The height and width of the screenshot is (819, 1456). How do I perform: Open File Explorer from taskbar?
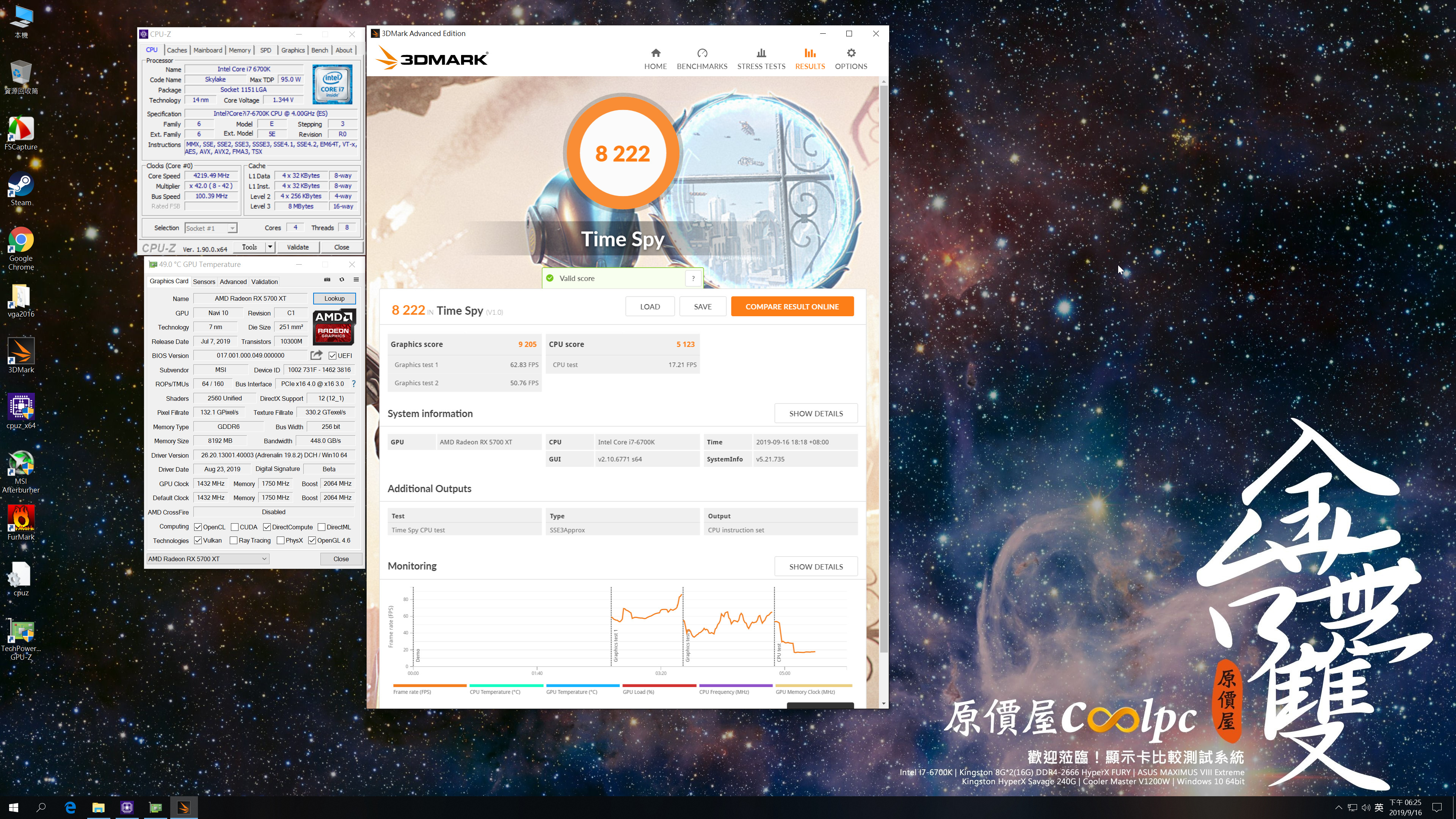pos(98,808)
